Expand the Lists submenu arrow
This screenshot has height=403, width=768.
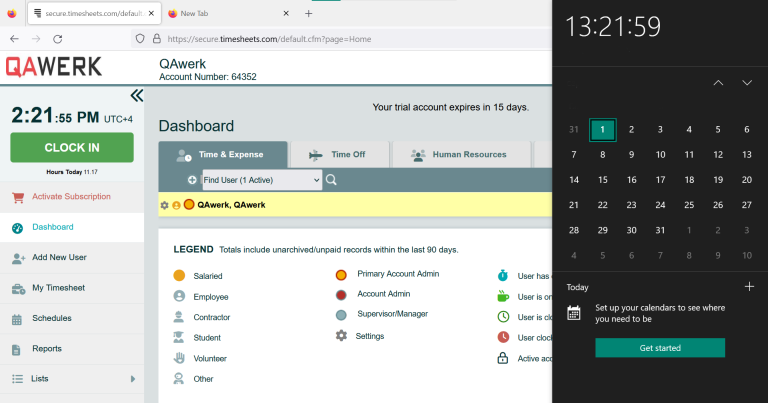[133, 379]
